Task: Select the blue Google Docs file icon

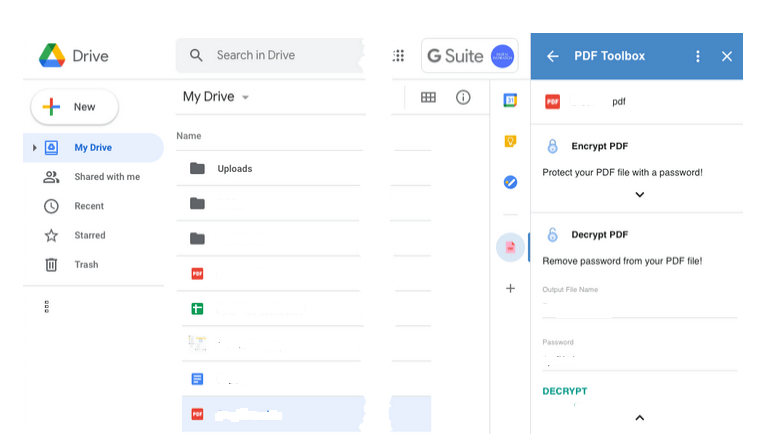Action: pos(197,379)
